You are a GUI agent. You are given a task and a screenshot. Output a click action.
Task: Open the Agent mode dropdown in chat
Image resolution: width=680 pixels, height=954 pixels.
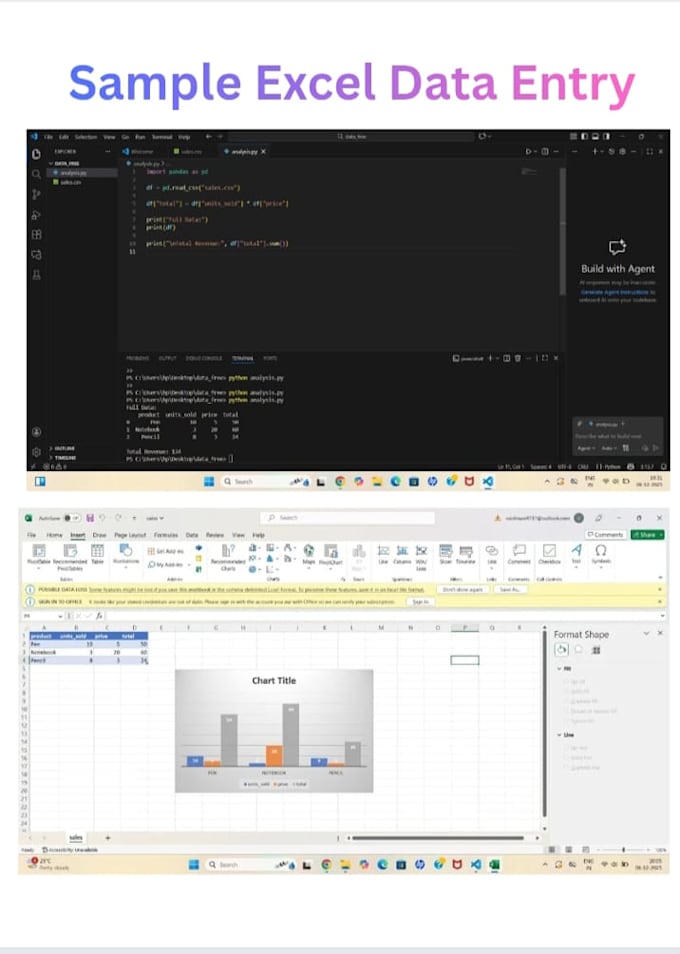[x=586, y=448]
